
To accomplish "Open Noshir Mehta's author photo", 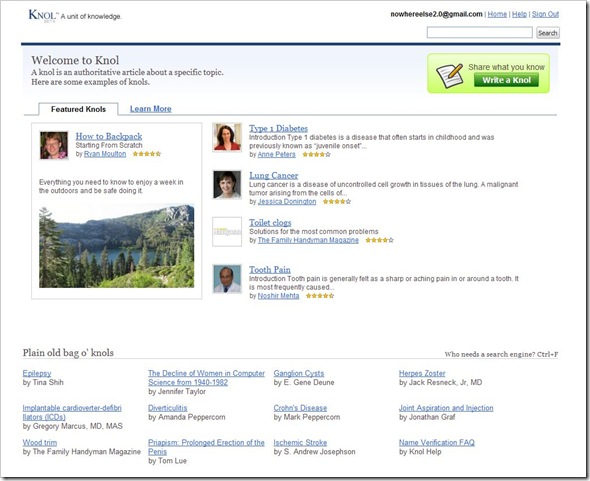I will (x=227, y=279).
